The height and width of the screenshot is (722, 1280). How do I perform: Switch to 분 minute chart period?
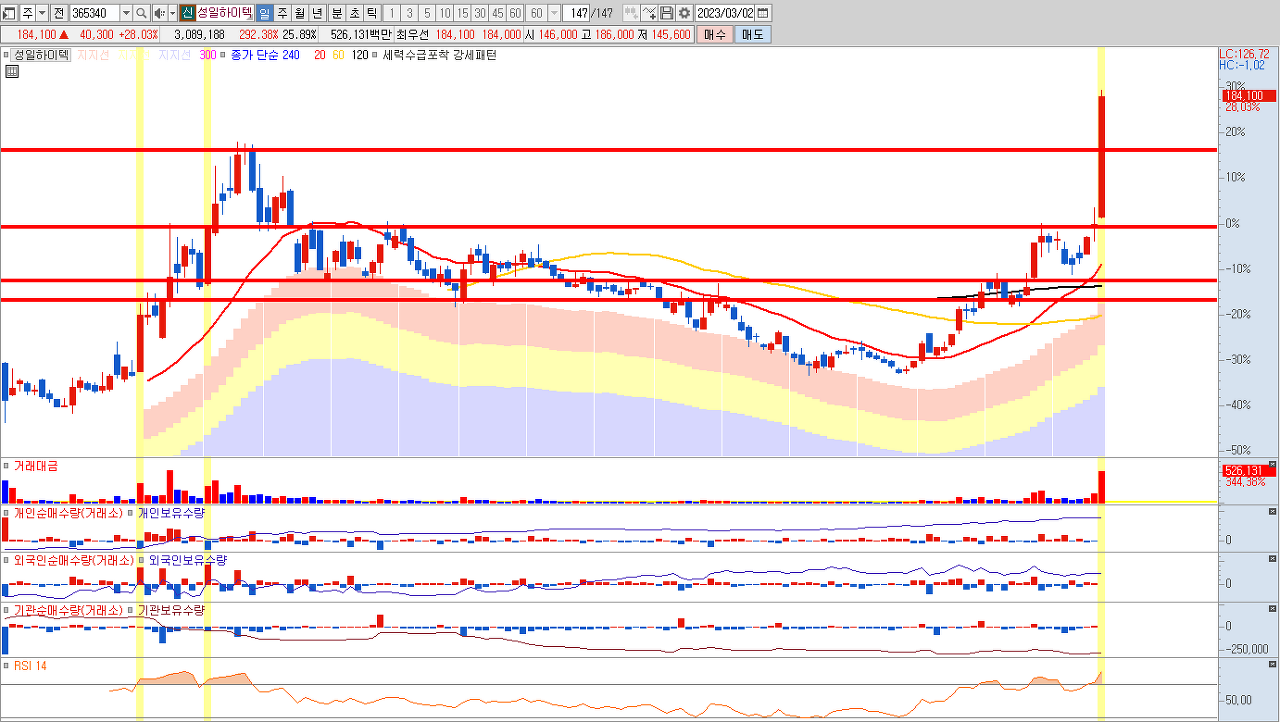337,13
